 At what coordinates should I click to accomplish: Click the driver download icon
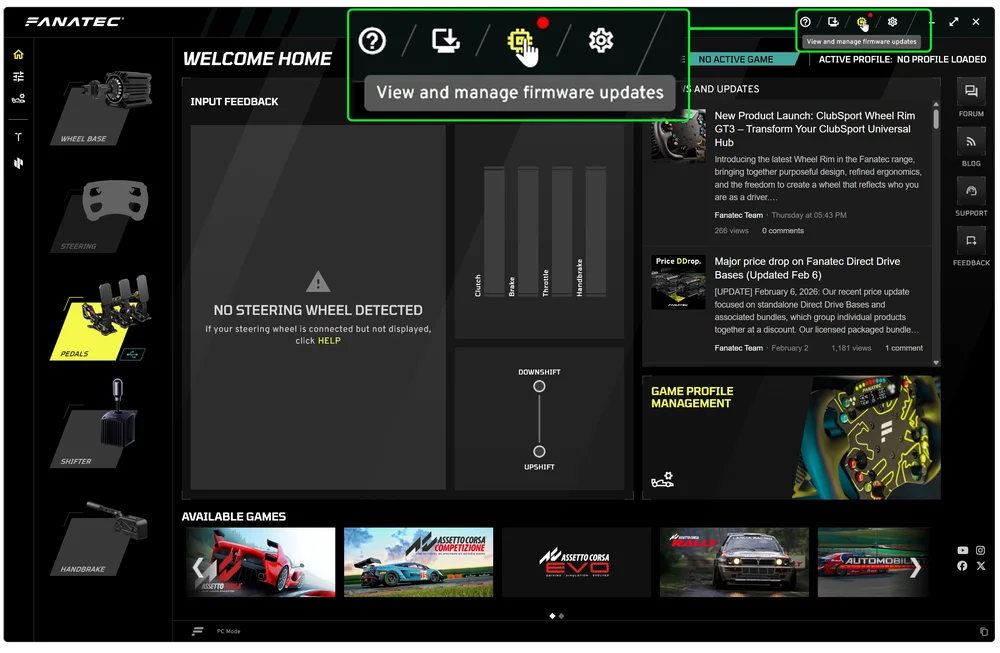(833, 22)
